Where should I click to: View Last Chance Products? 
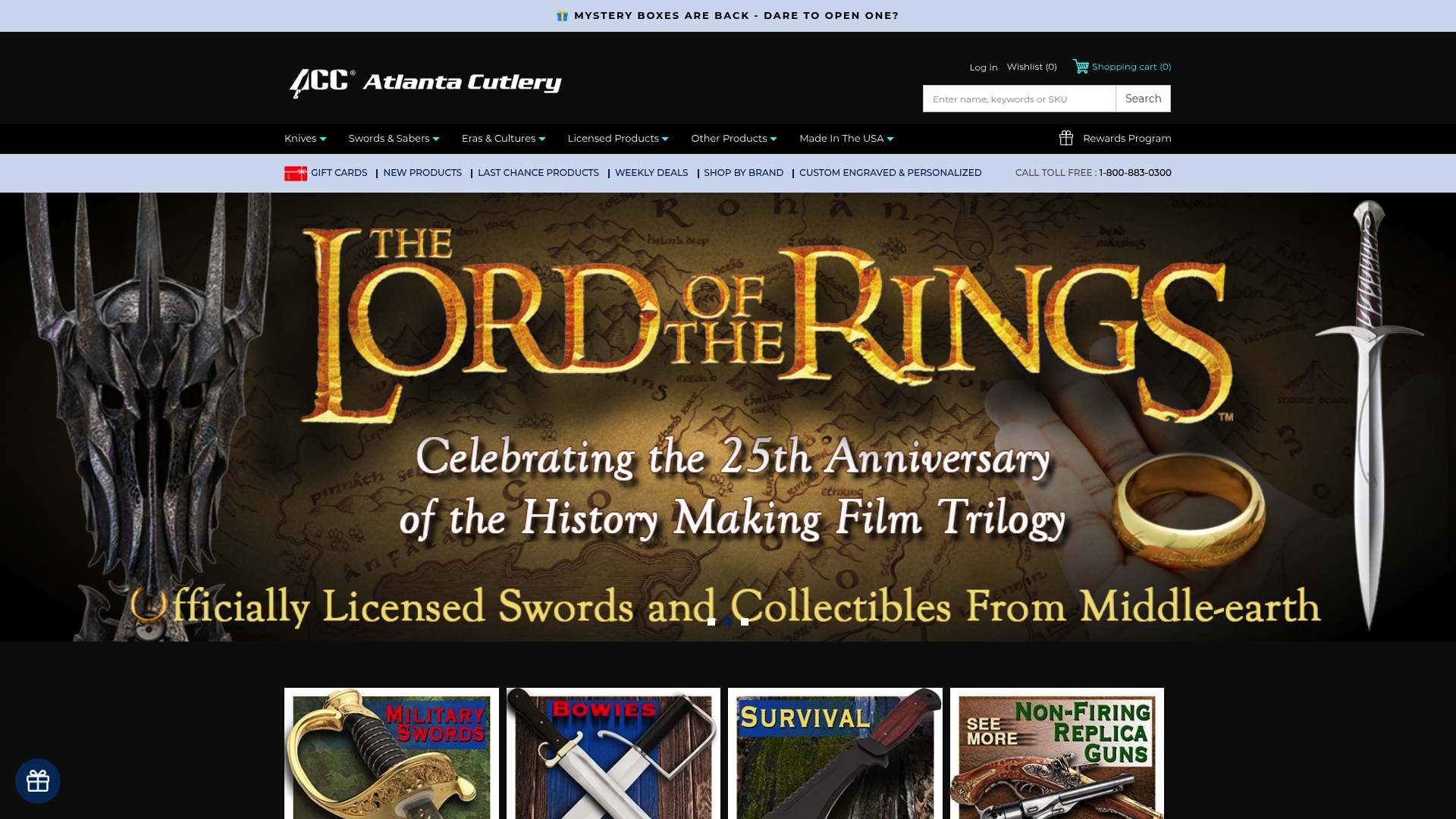tap(538, 173)
